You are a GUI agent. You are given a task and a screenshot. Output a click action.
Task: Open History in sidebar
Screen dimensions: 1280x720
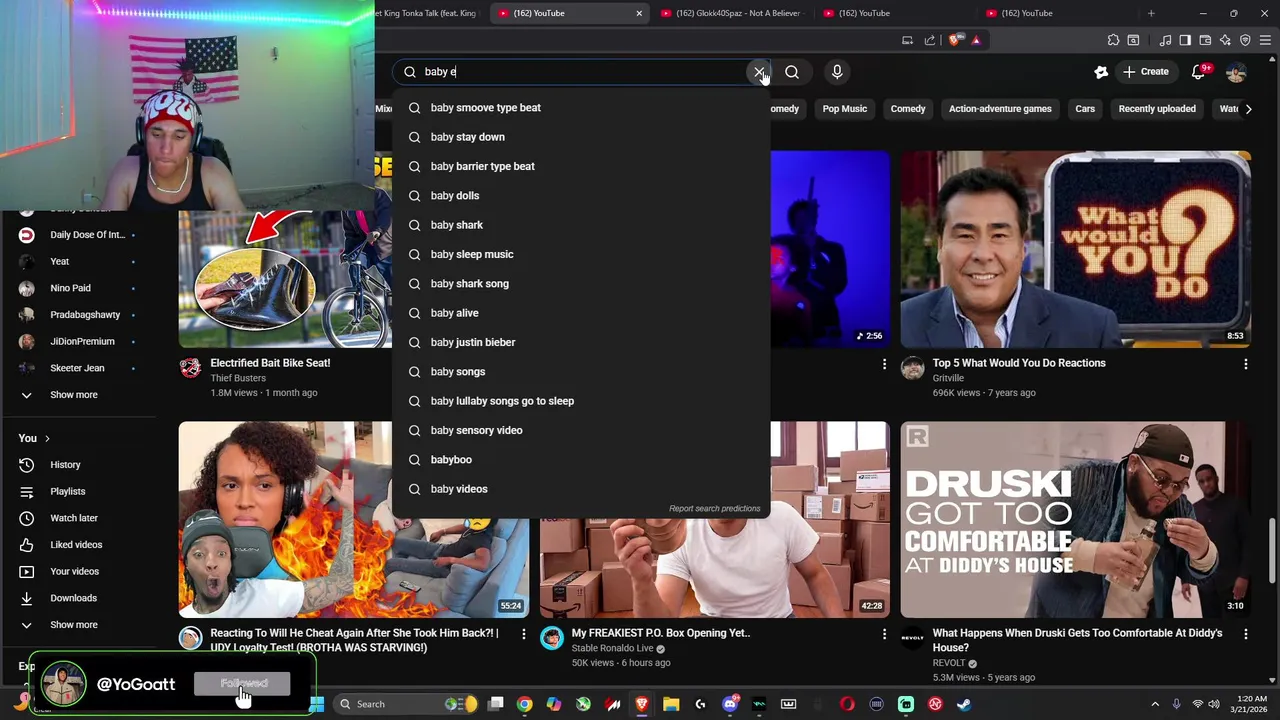(x=65, y=465)
